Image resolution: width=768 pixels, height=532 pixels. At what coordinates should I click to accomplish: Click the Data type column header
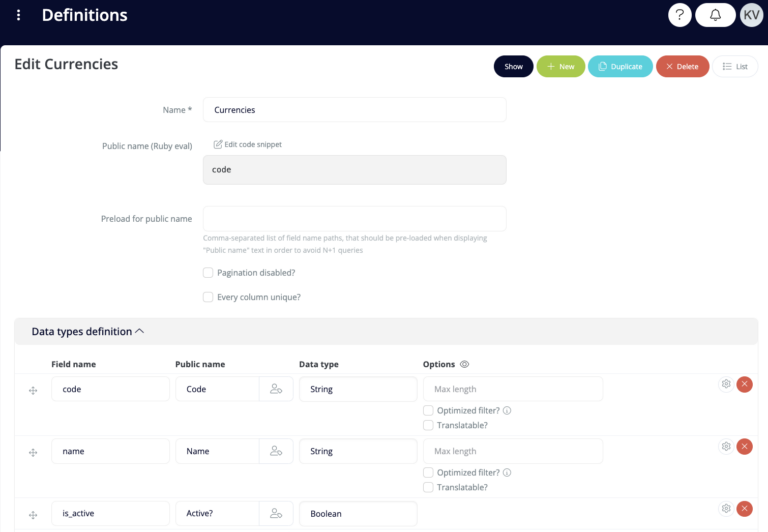(319, 364)
